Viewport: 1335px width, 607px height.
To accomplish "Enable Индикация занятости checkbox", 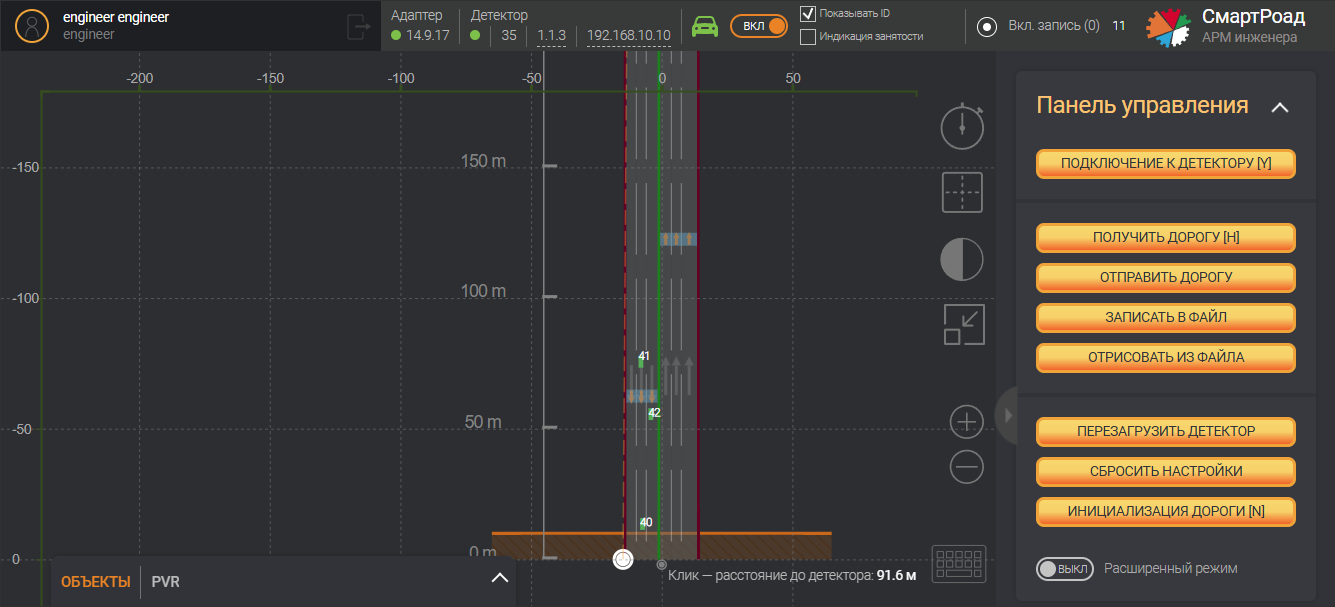I will coord(808,36).
